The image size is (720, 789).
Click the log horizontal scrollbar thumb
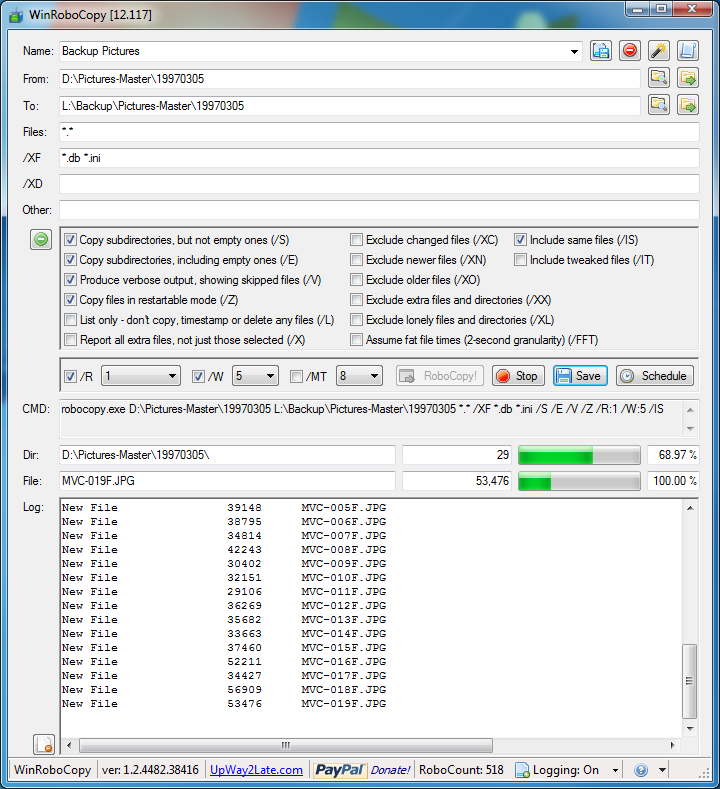point(286,745)
